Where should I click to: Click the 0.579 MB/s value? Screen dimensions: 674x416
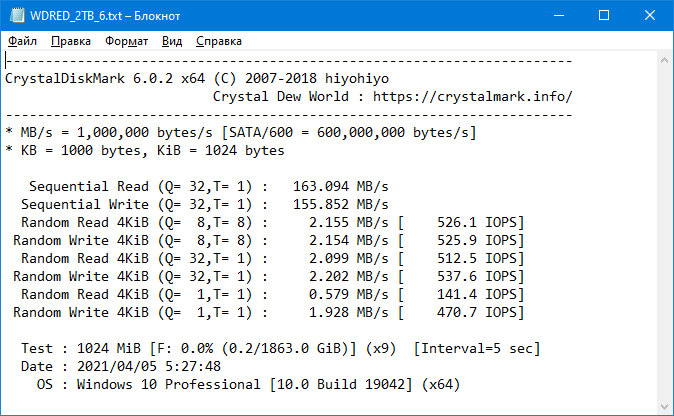pos(349,295)
